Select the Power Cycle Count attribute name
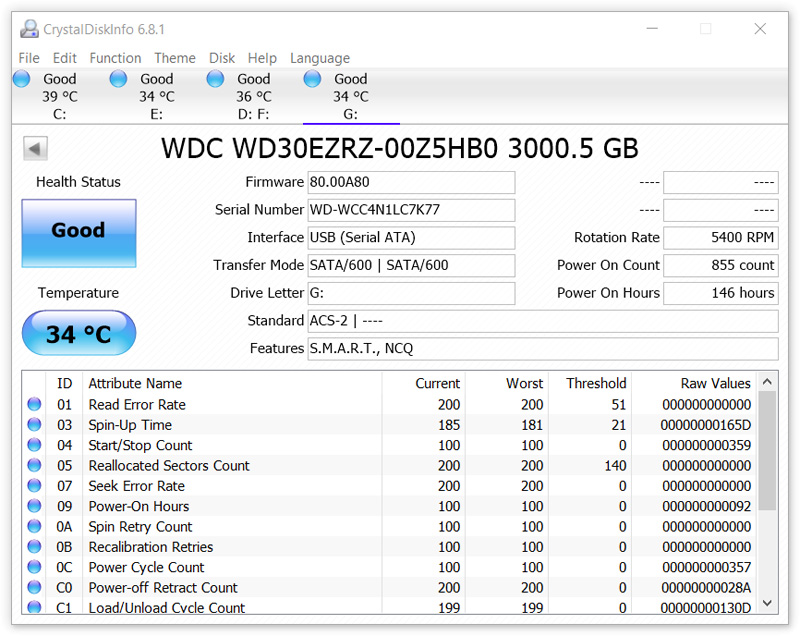The width and height of the screenshot is (800, 636). [146, 567]
